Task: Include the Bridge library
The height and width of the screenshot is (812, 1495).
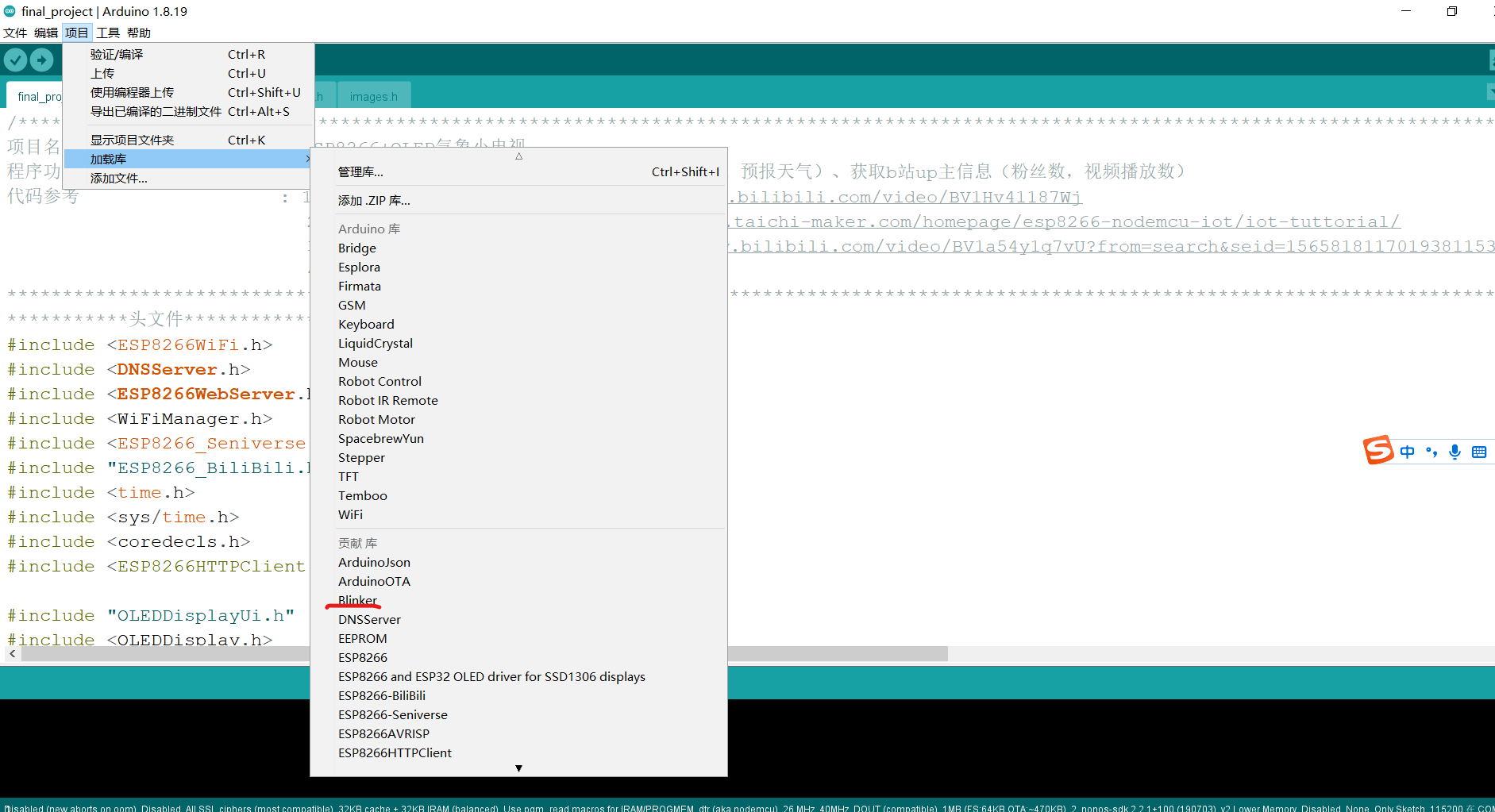Action: click(x=518, y=248)
